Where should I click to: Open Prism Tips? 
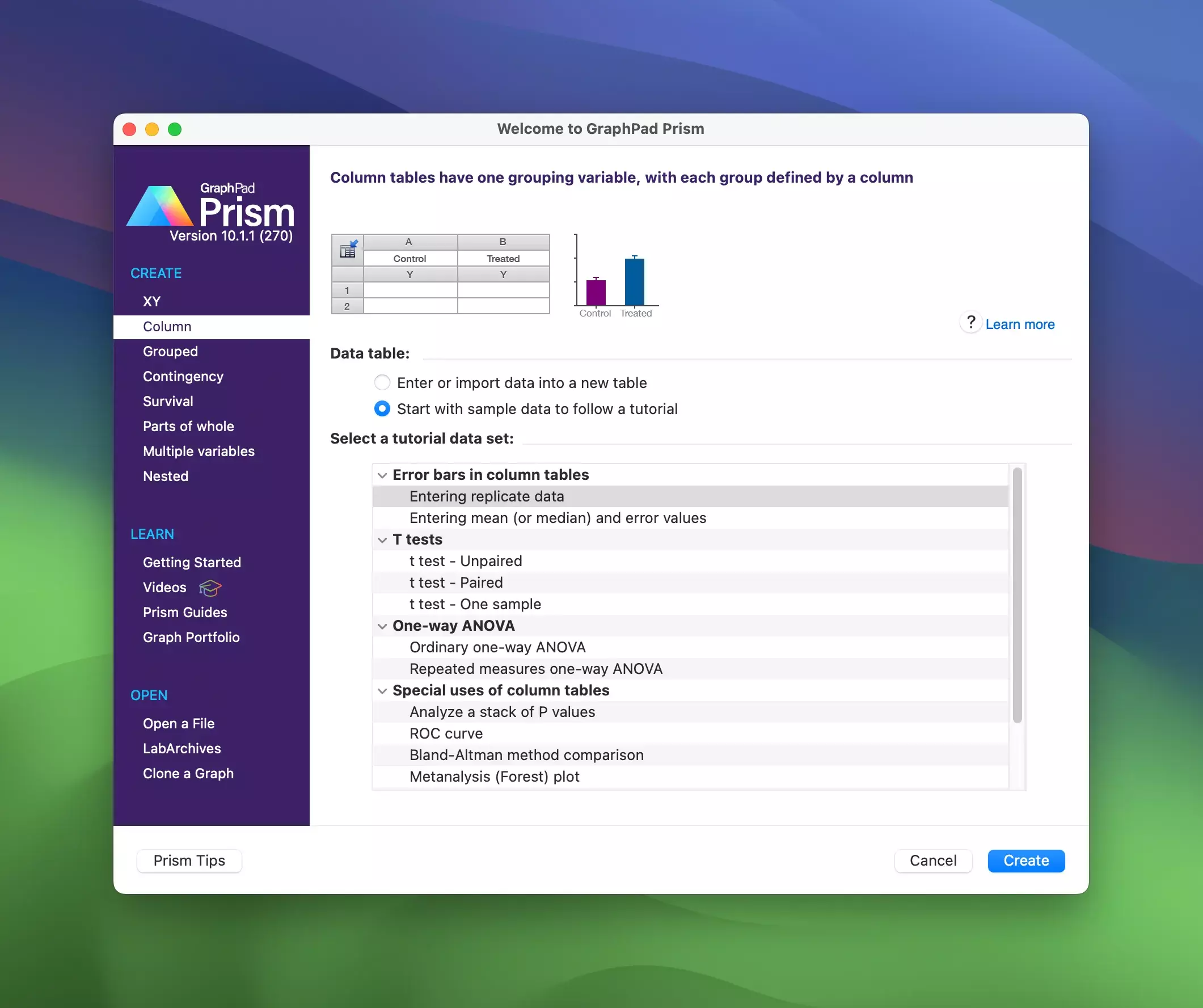(x=189, y=860)
